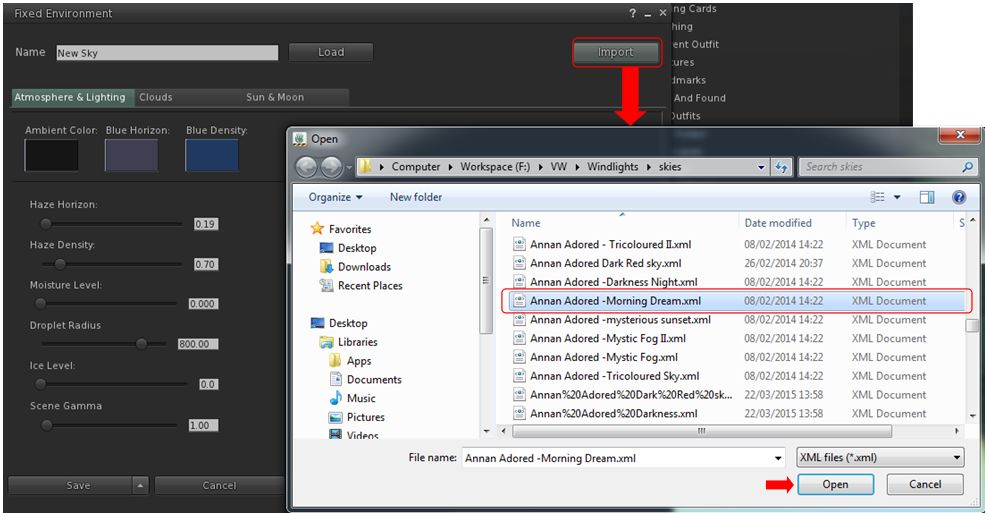Viewport: 985px width, 513px height.
Task: Click search magnifier icon in Search skies
Action: click(967, 167)
